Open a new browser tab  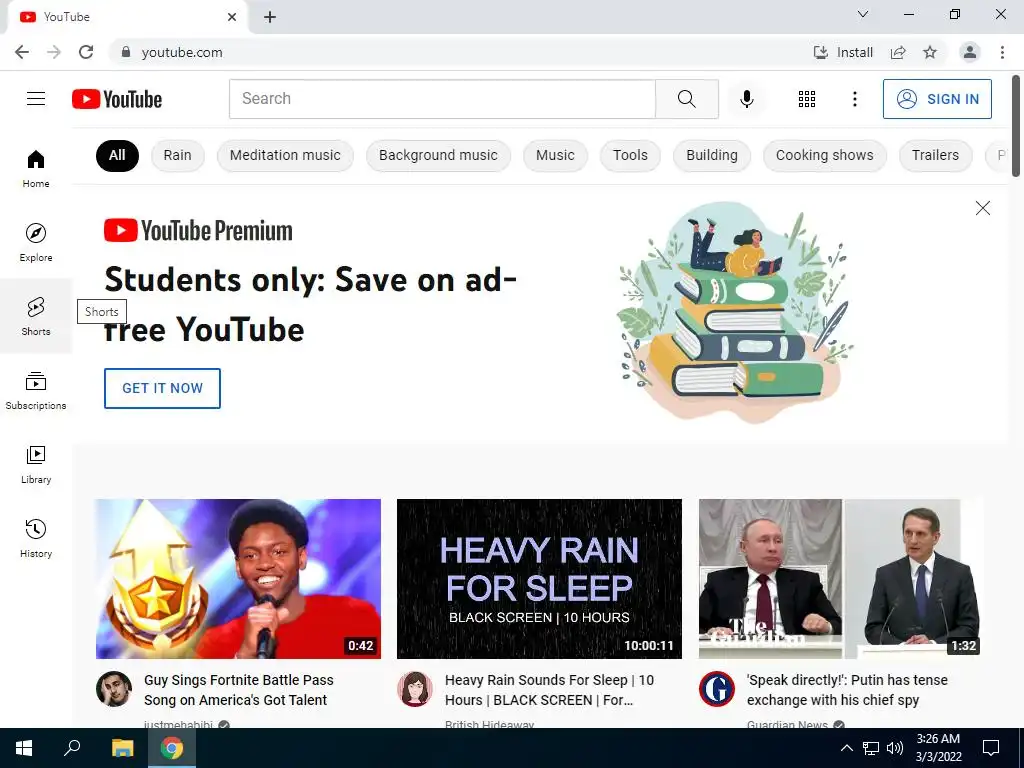[x=270, y=17]
